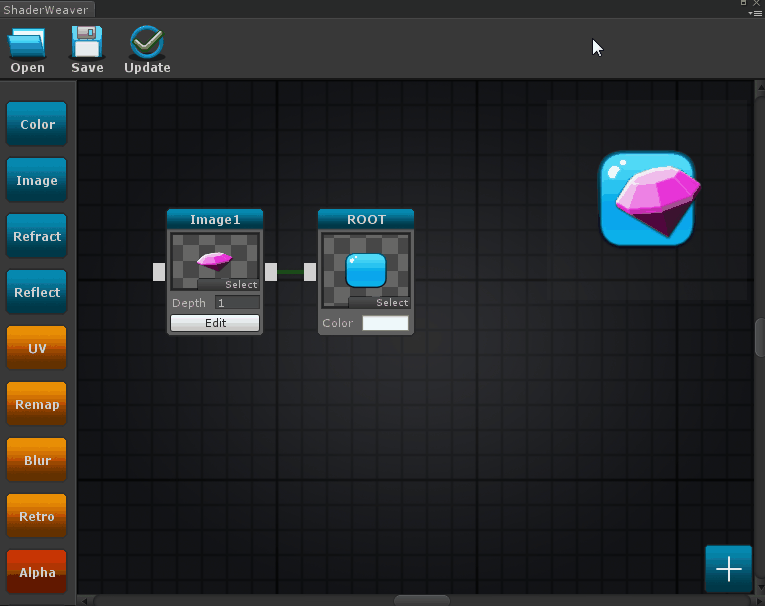Click ROOT node input port
Image resolution: width=765 pixels, height=606 pixels.
click(x=310, y=272)
